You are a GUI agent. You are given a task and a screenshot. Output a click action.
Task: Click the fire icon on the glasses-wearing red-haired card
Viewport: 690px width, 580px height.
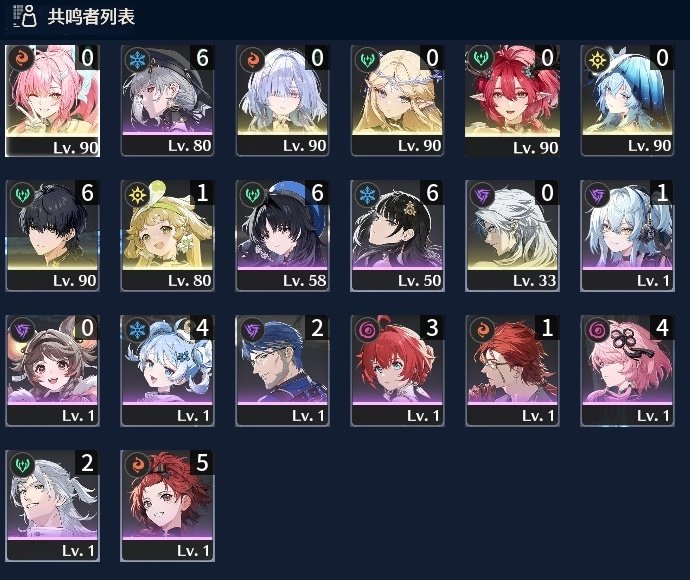pos(482,330)
